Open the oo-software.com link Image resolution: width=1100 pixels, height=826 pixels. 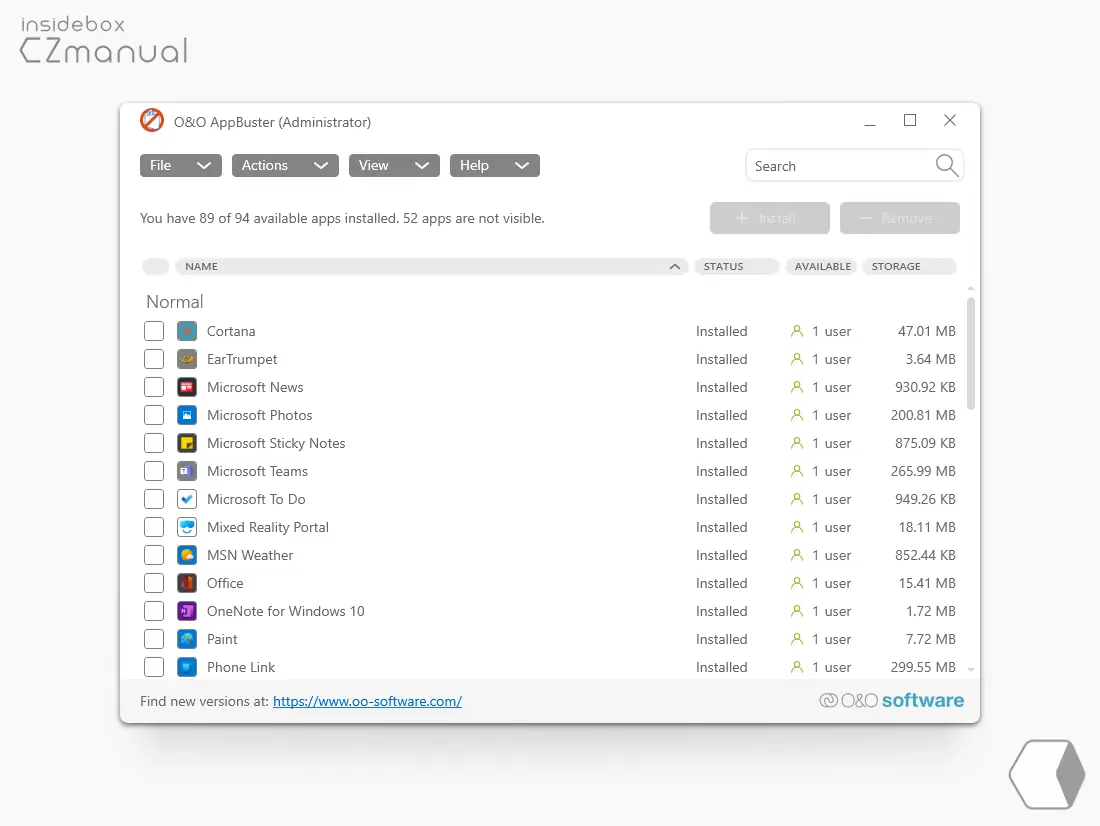367,701
